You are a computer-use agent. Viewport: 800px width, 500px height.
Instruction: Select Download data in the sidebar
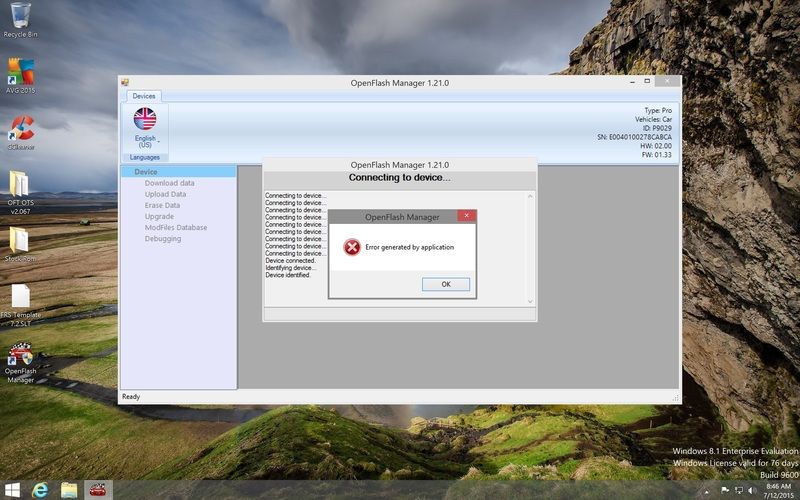pos(169,183)
